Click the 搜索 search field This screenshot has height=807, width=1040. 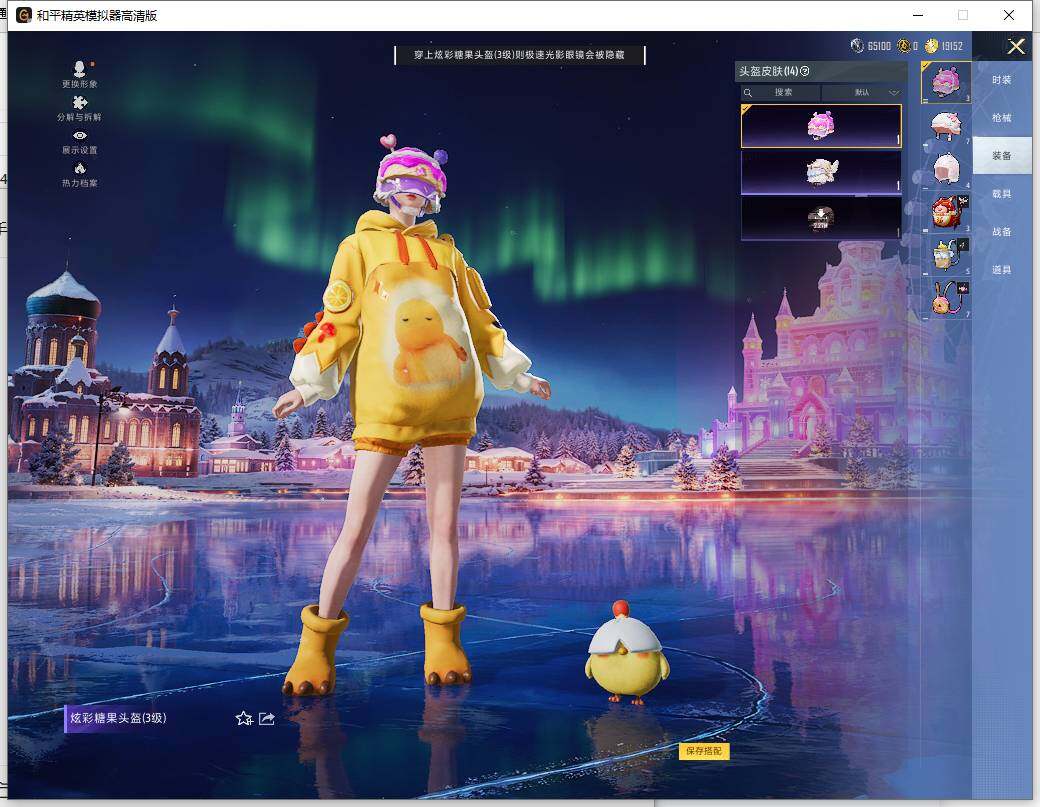781,92
